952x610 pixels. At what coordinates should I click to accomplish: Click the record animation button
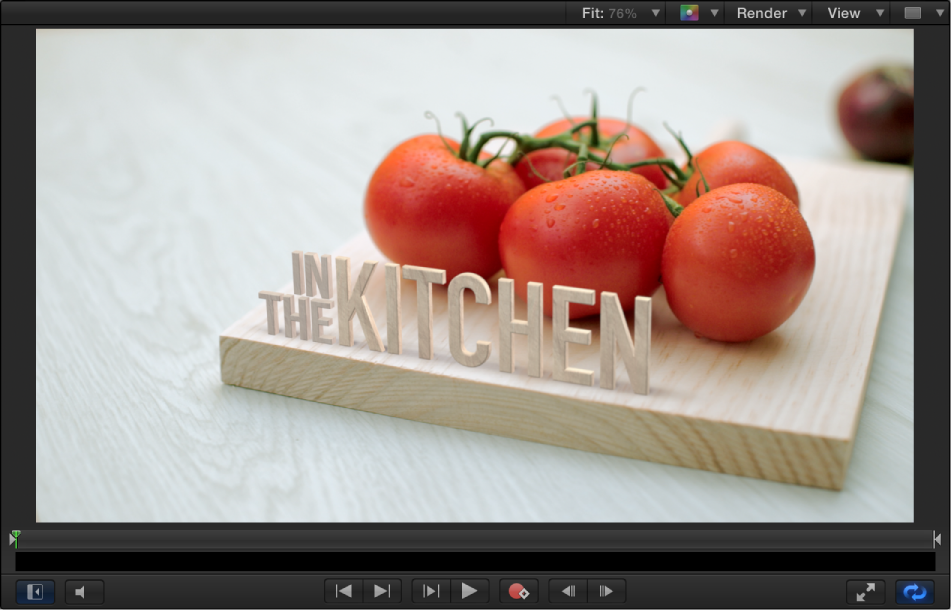518,591
